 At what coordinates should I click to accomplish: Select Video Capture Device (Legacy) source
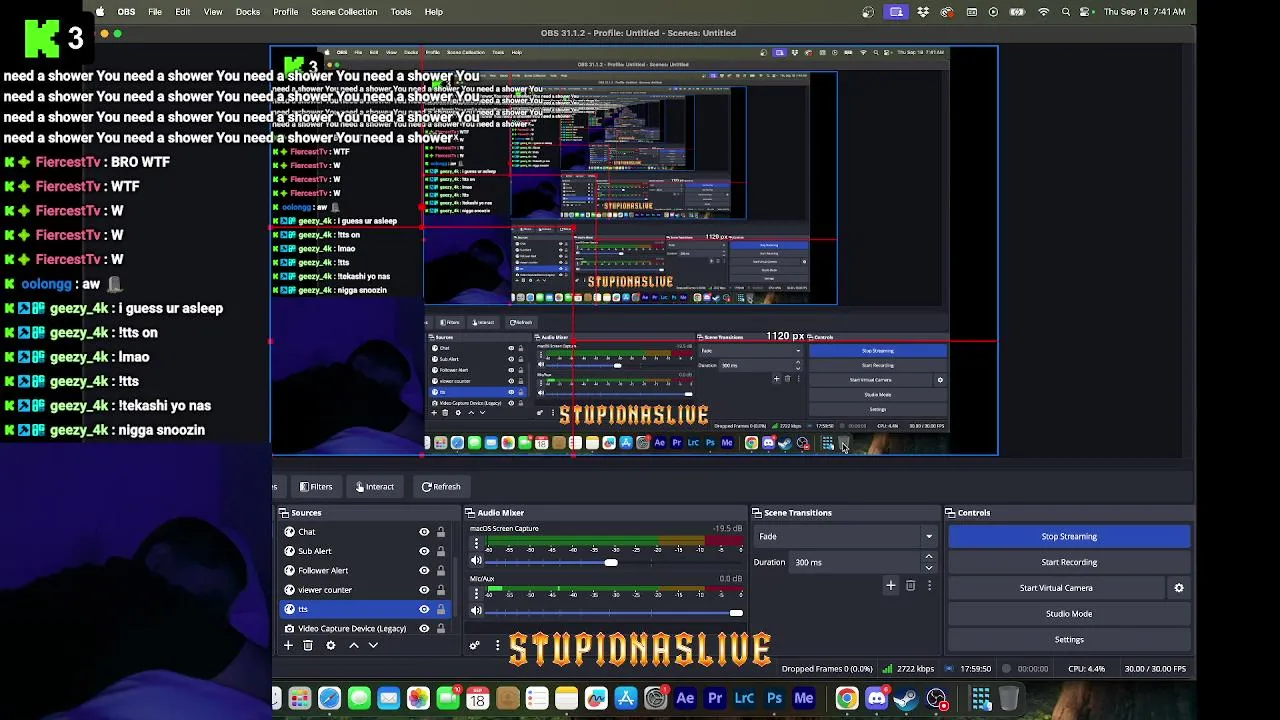(x=365, y=629)
